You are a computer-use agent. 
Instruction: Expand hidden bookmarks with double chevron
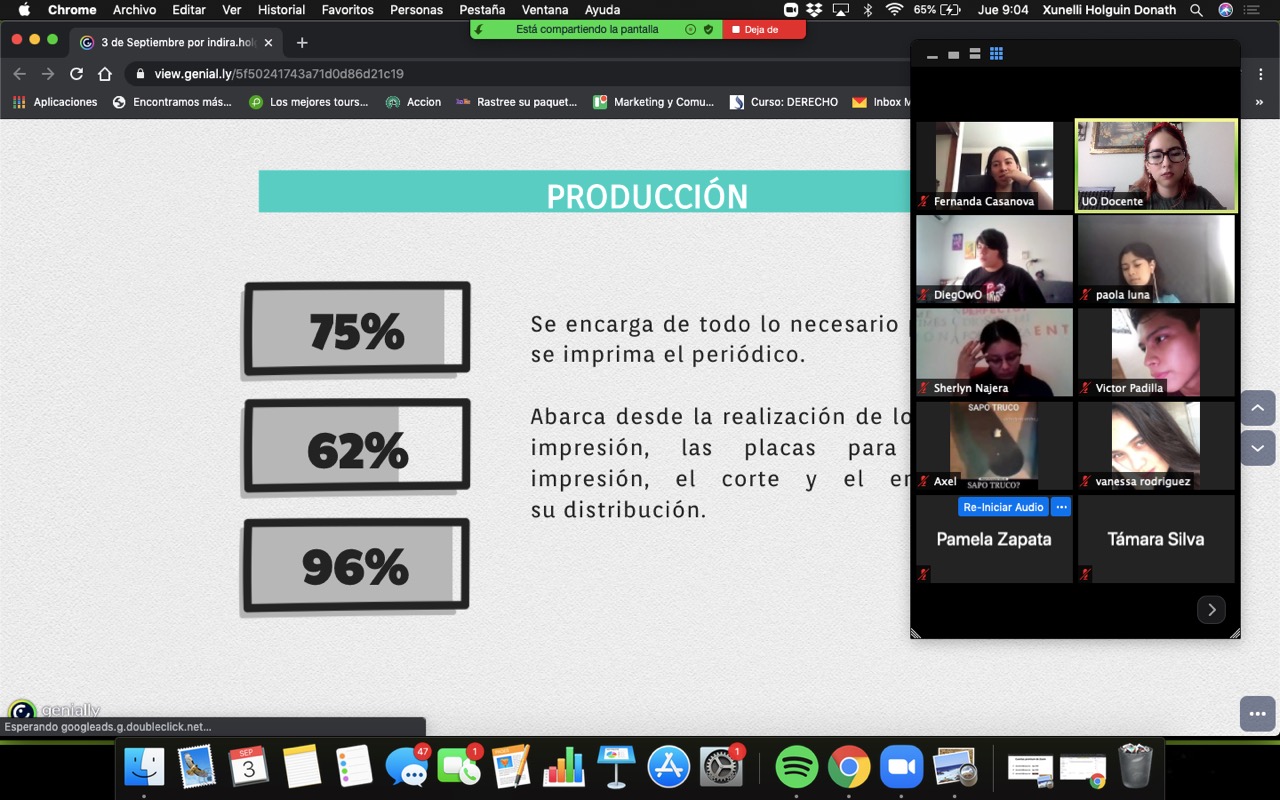click(x=1259, y=102)
